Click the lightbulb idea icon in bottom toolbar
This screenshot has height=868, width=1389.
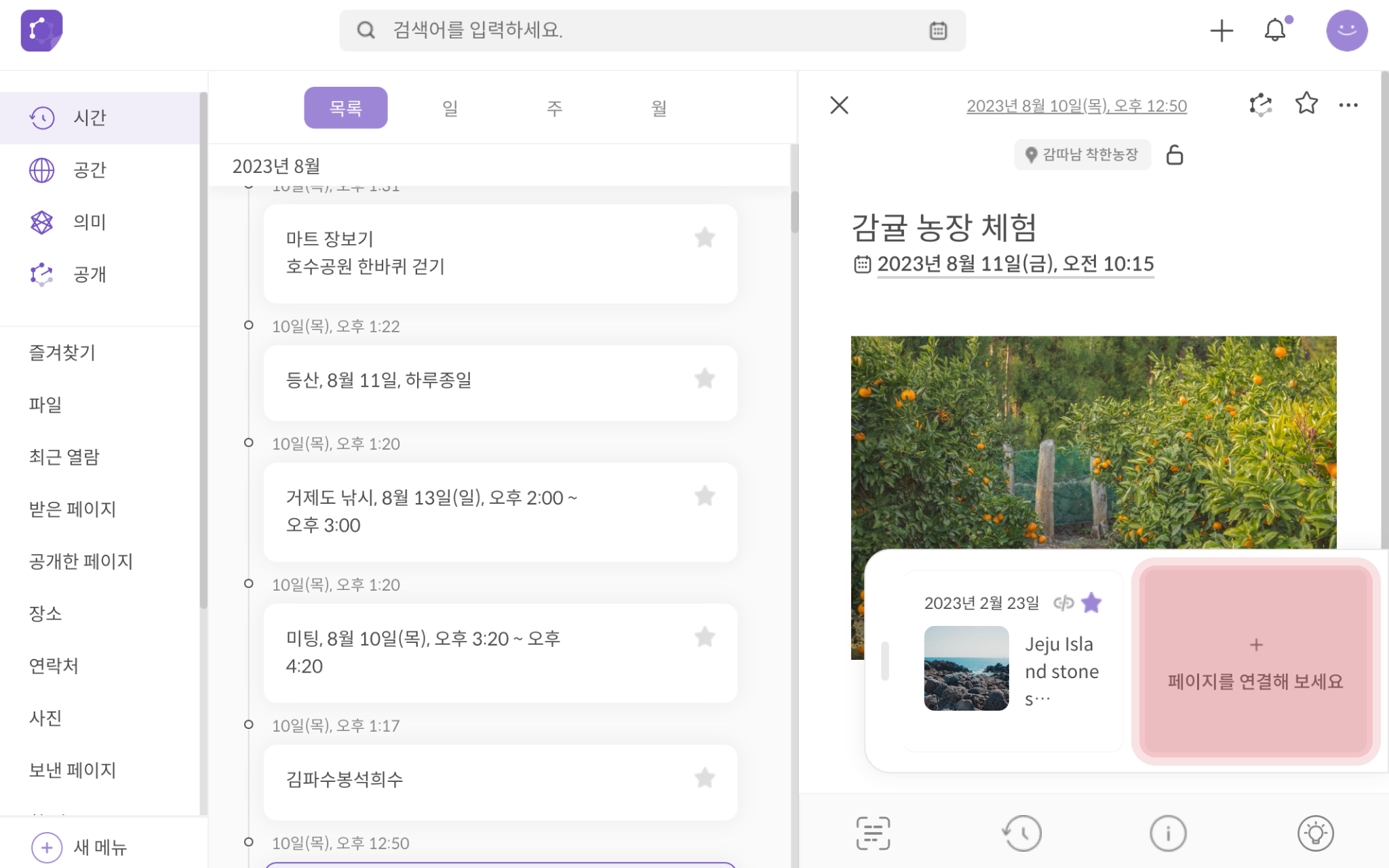(x=1316, y=833)
